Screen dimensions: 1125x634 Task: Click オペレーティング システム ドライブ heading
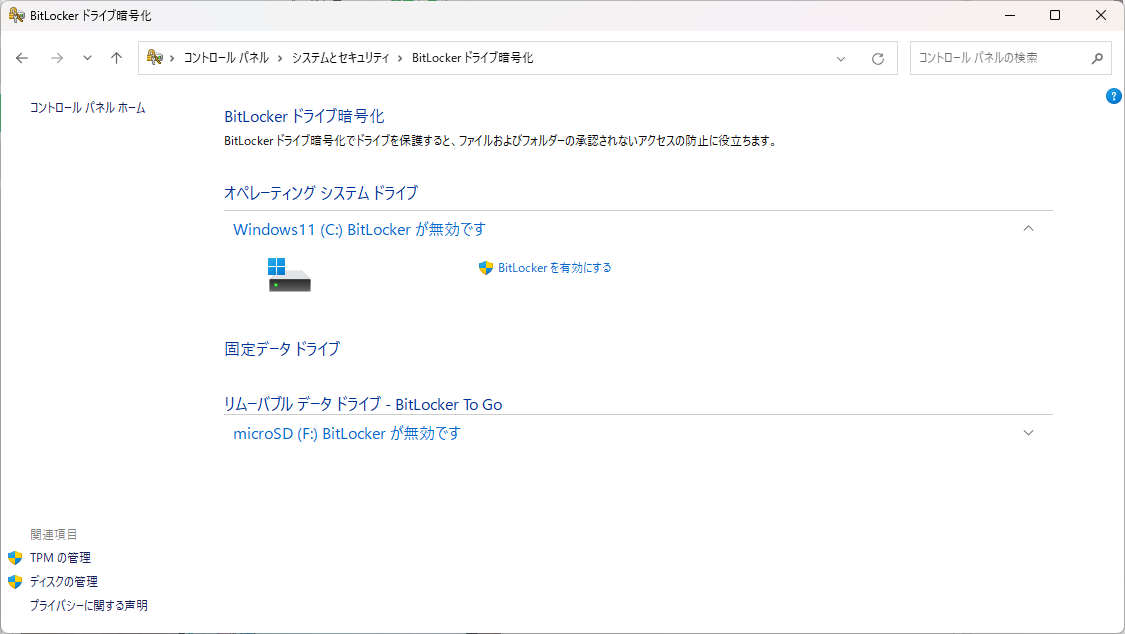pyautogui.click(x=321, y=193)
